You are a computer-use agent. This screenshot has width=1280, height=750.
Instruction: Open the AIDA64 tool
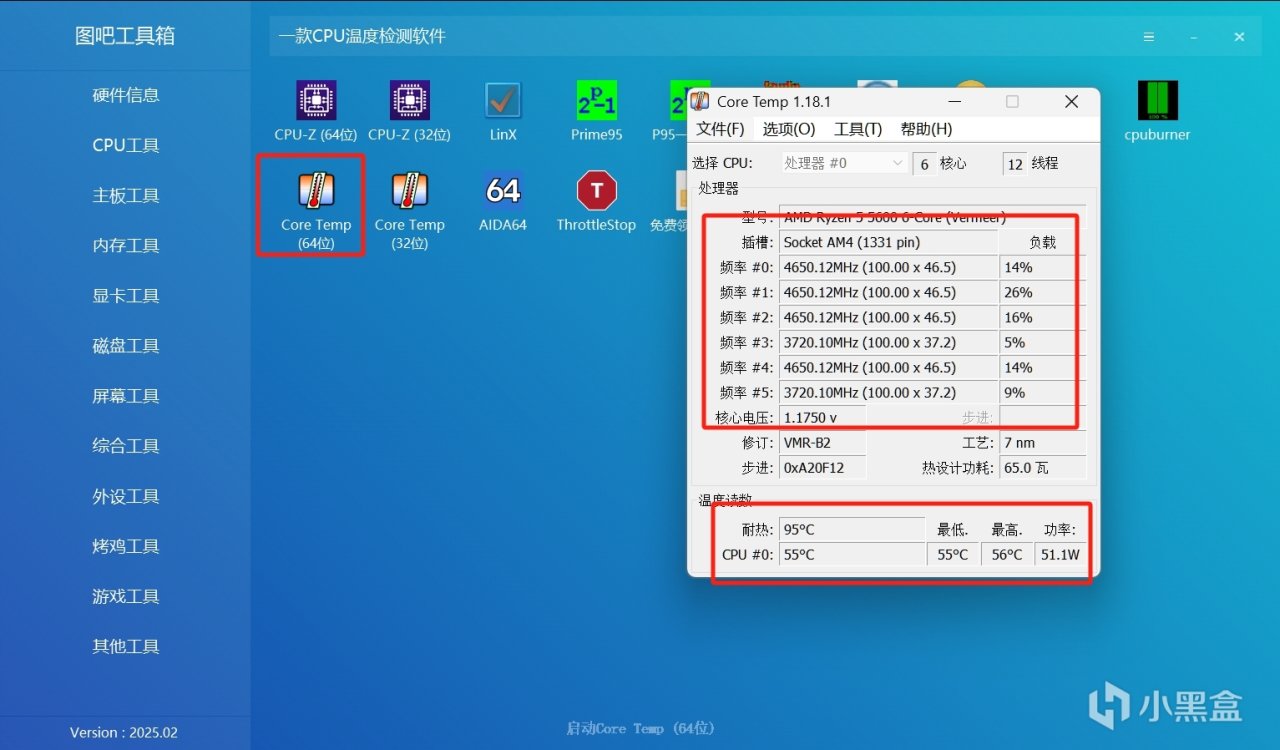pyautogui.click(x=503, y=201)
